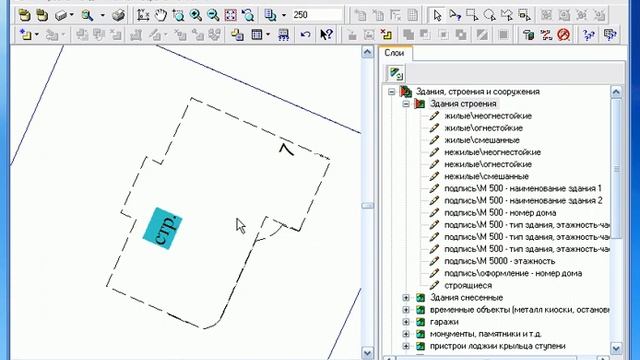The height and width of the screenshot is (360, 640).
Task: Expand the монументы, памятники layer
Action: tap(406, 334)
